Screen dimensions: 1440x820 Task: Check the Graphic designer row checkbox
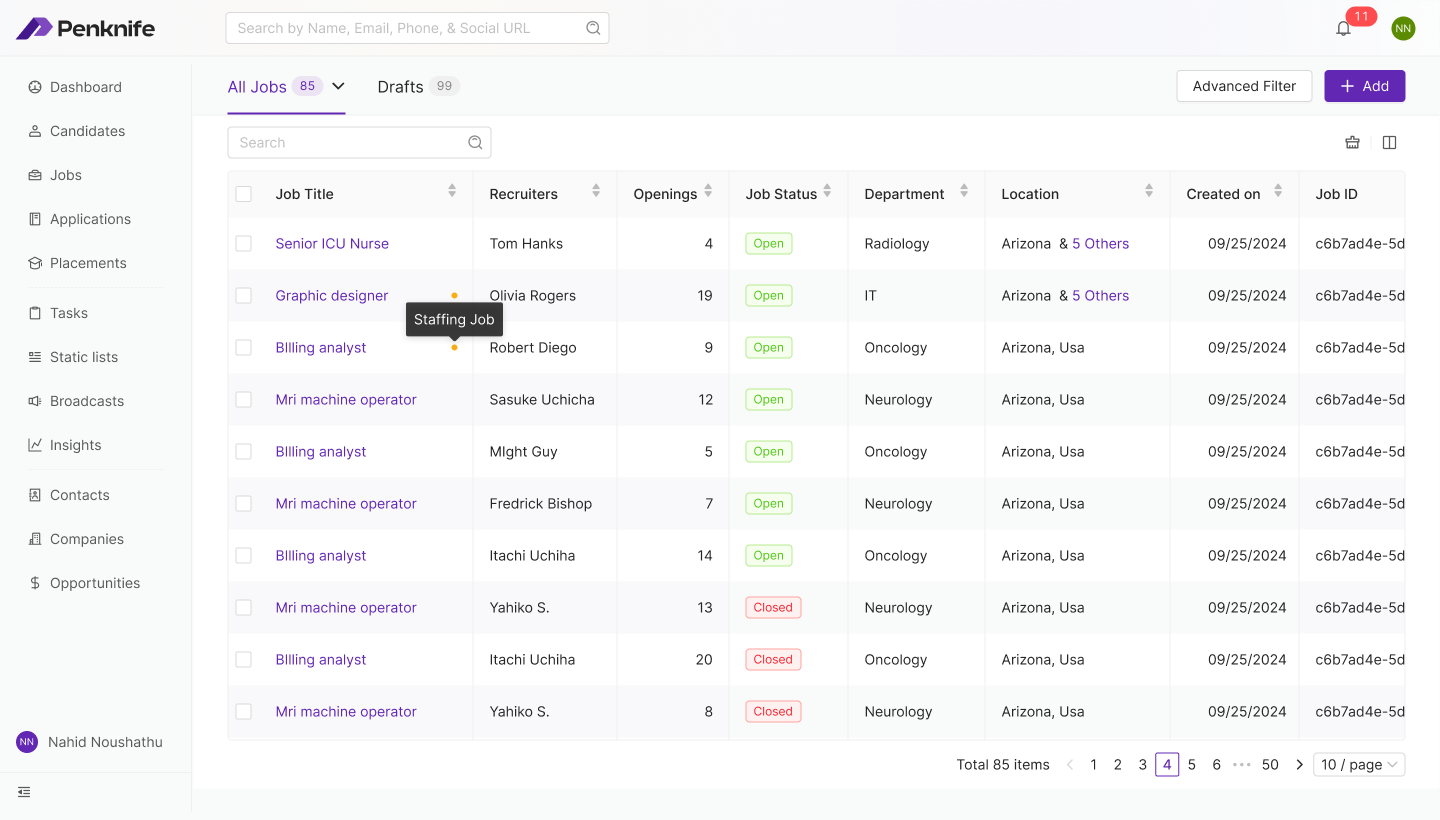[244, 295]
